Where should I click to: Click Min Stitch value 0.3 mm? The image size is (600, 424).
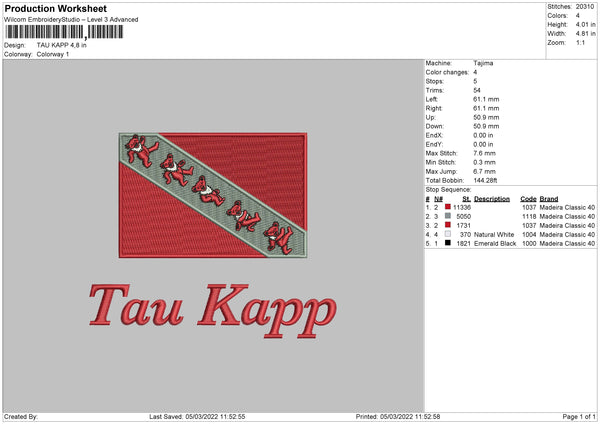(484, 162)
